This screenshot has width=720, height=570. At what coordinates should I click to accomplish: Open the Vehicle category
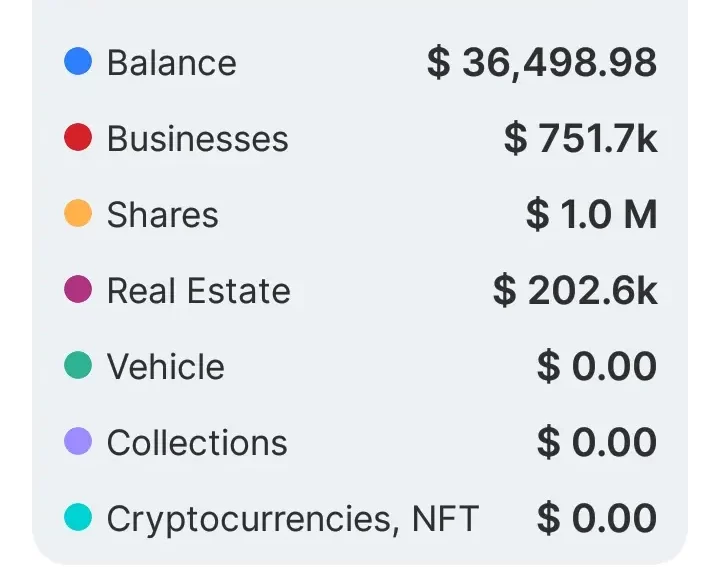coord(165,367)
